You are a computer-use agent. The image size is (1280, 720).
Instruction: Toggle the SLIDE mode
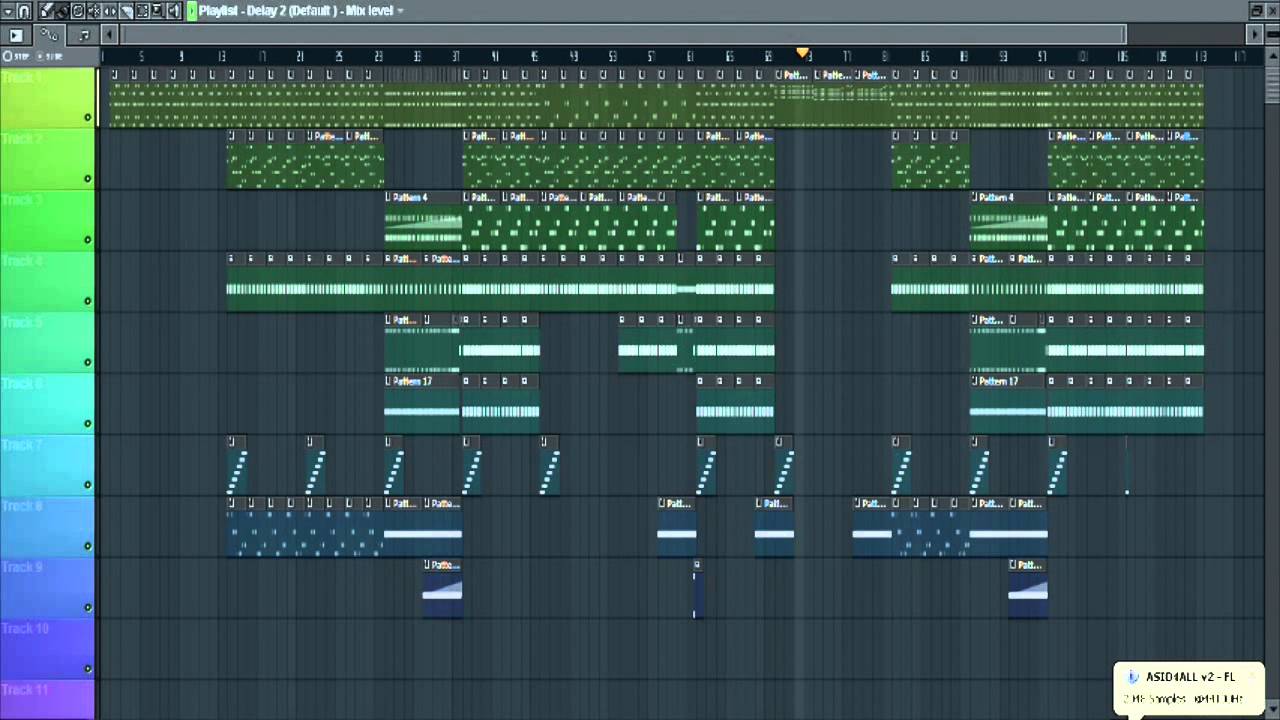[50, 57]
